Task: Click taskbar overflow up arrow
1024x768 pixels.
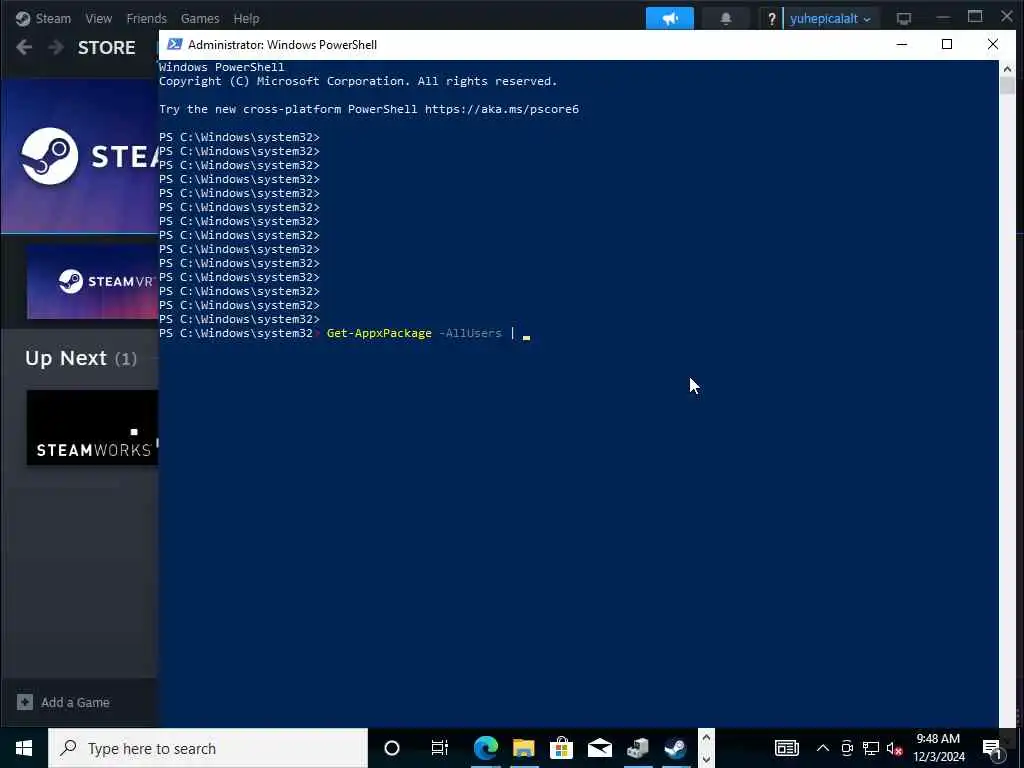Action: tap(706, 738)
